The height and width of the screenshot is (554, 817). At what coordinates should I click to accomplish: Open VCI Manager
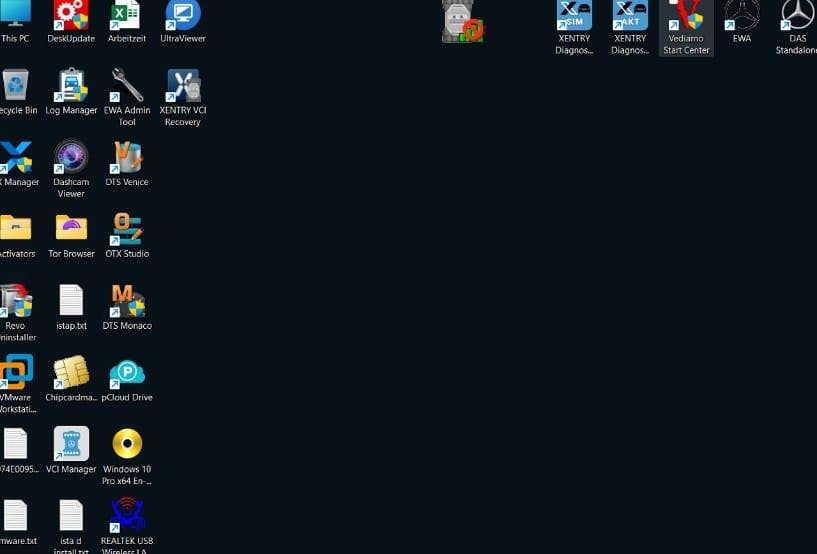pyautogui.click(x=71, y=451)
